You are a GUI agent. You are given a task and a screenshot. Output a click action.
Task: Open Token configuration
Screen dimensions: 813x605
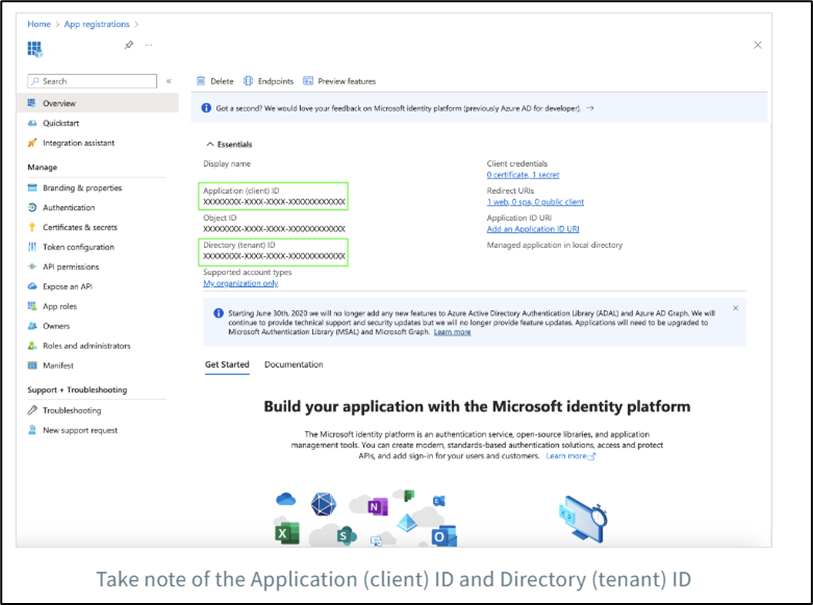click(78, 247)
